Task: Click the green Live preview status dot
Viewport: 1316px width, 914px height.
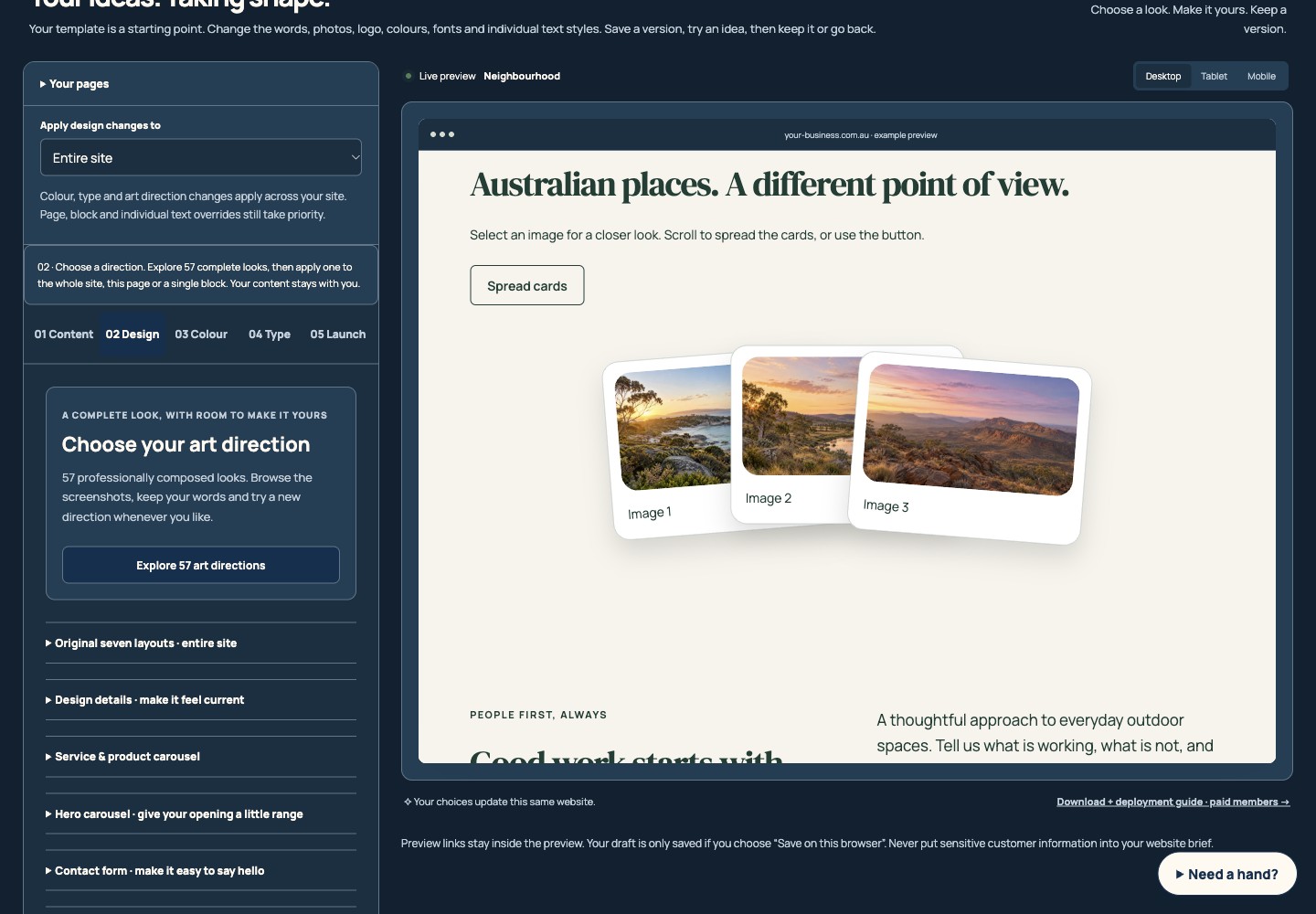Action: tap(409, 77)
